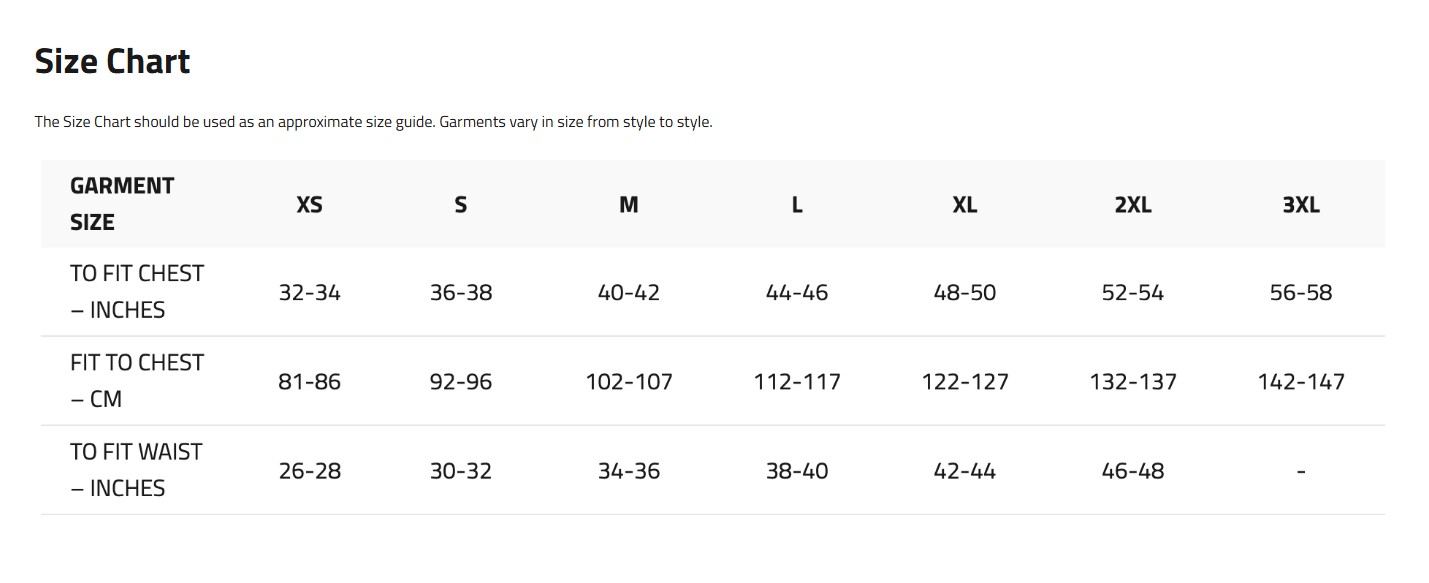Click the approximate size guide description text
This screenshot has width=1429, height=583.
click(x=373, y=122)
